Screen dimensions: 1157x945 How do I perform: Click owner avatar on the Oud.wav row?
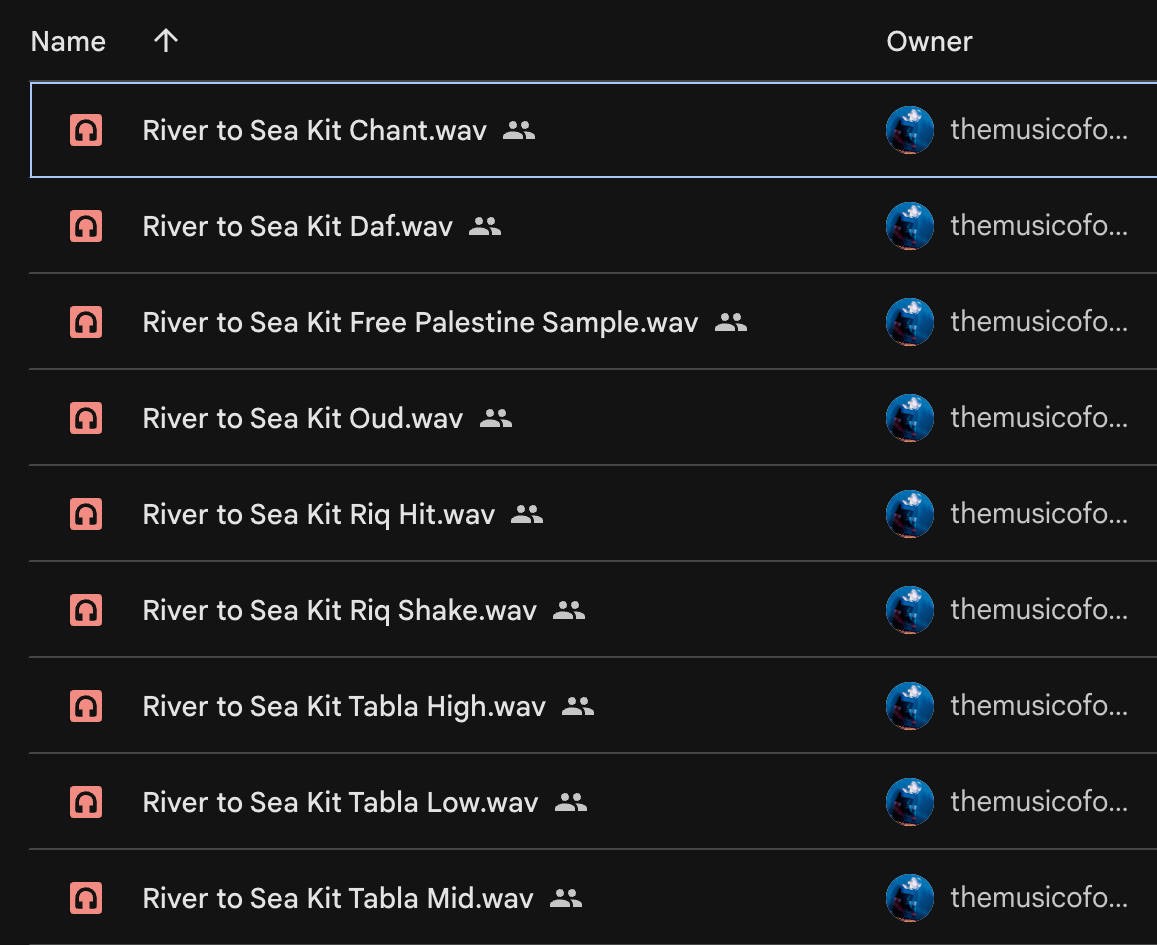coord(910,418)
